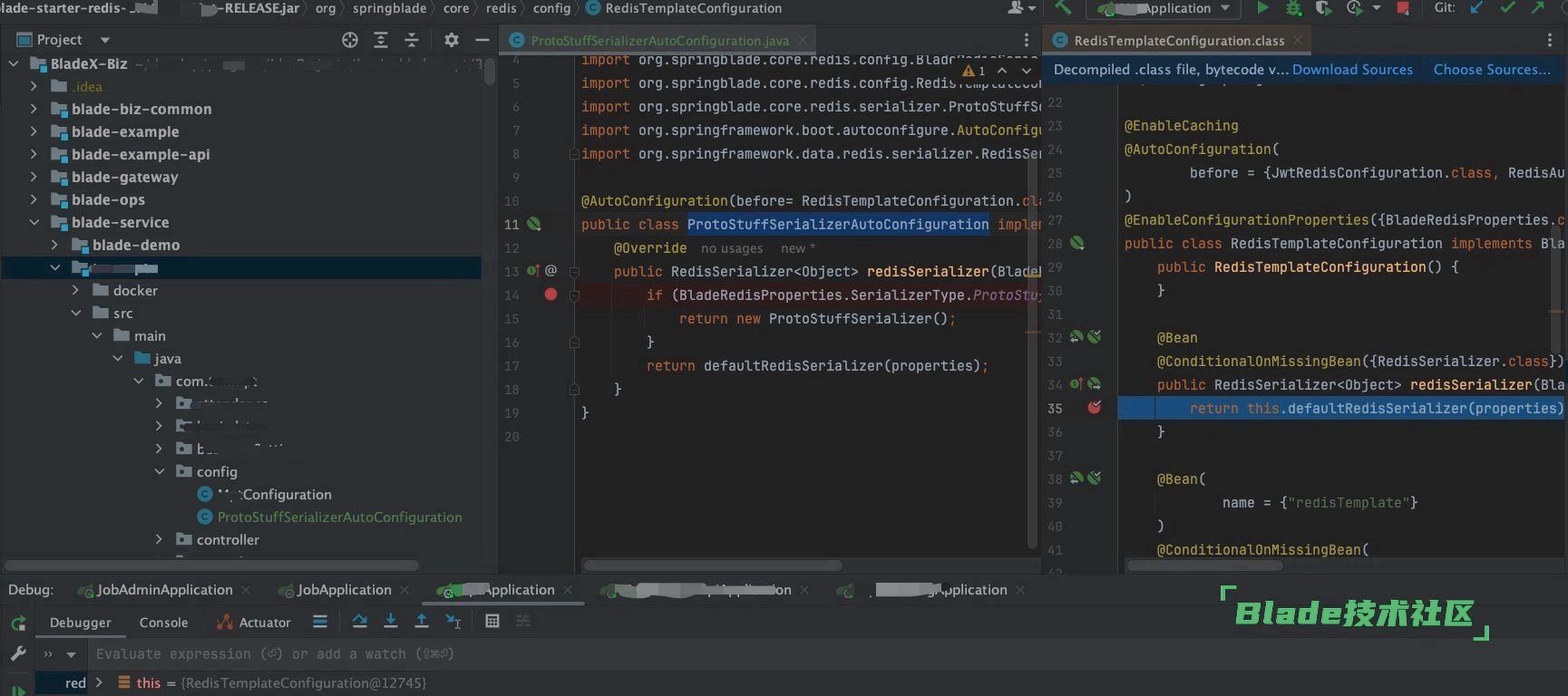Click Step Over in debugger toolbar

(x=360, y=622)
